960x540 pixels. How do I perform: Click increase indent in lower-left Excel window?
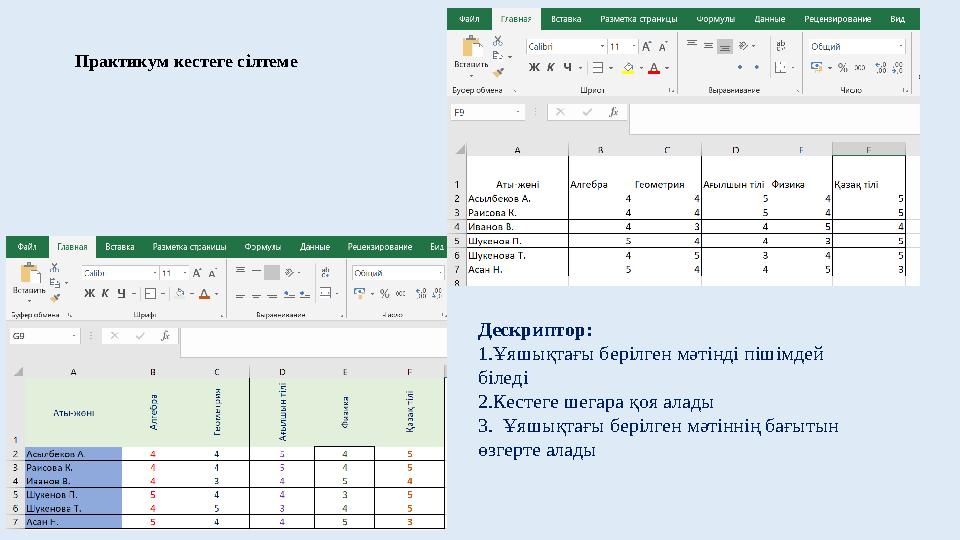tap(305, 295)
